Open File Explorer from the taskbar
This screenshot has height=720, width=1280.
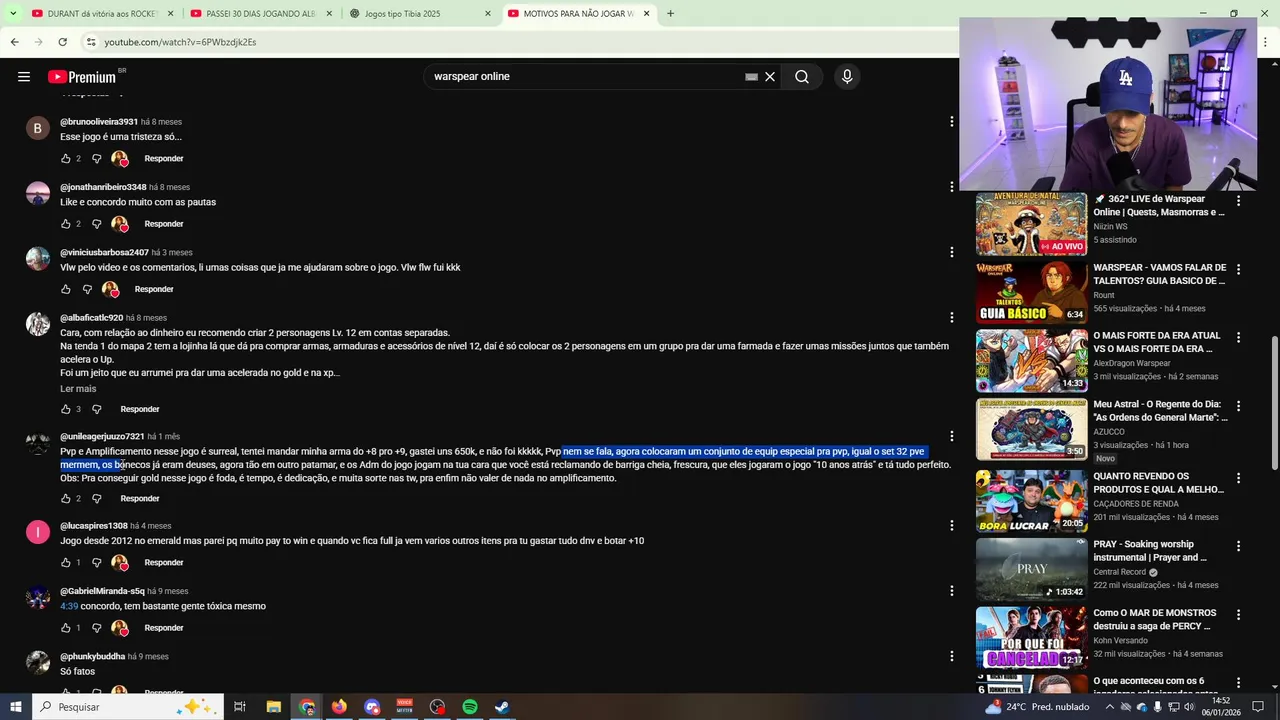click(273, 707)
